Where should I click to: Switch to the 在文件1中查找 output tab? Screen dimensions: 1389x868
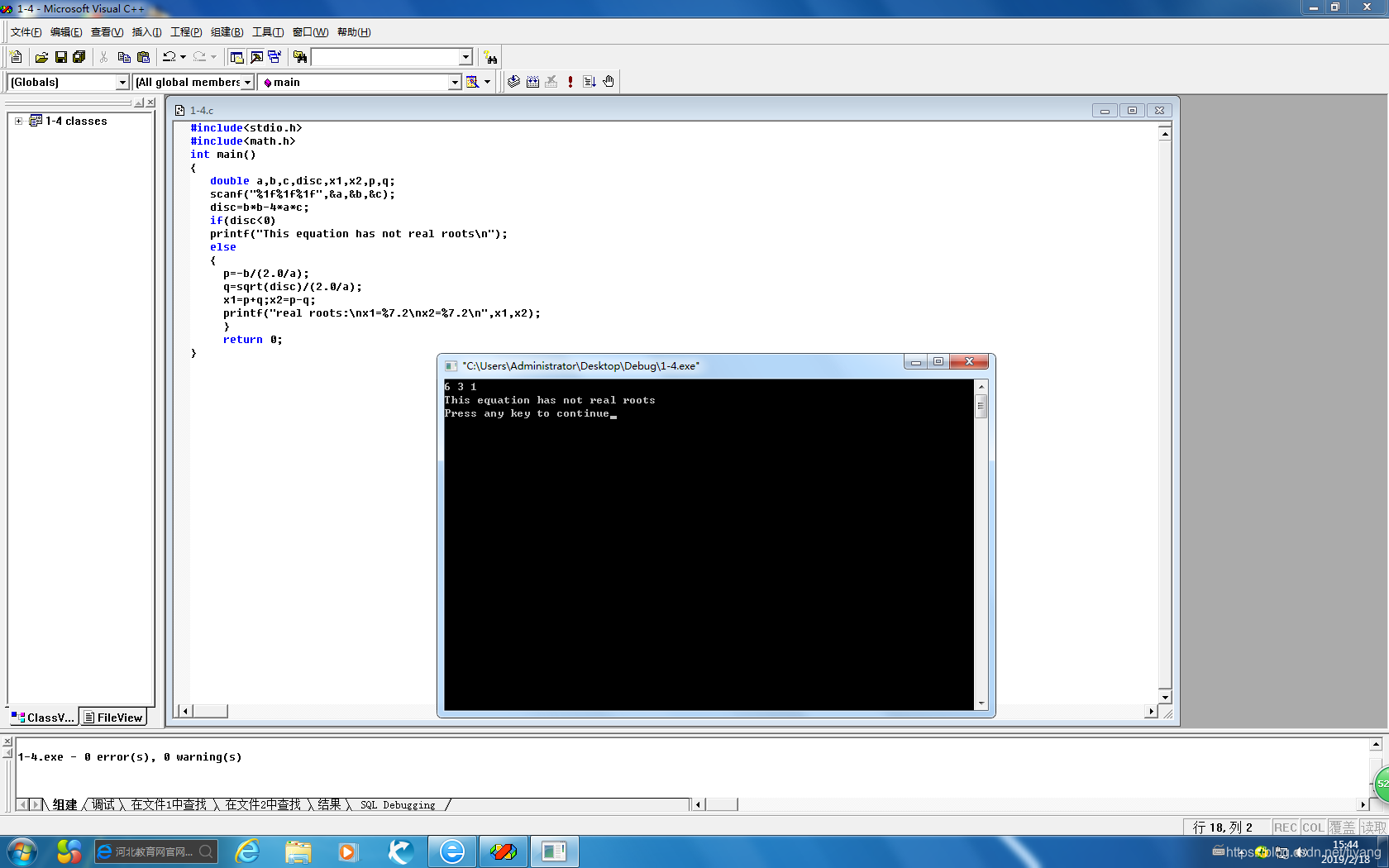click(x=169, y=804)
